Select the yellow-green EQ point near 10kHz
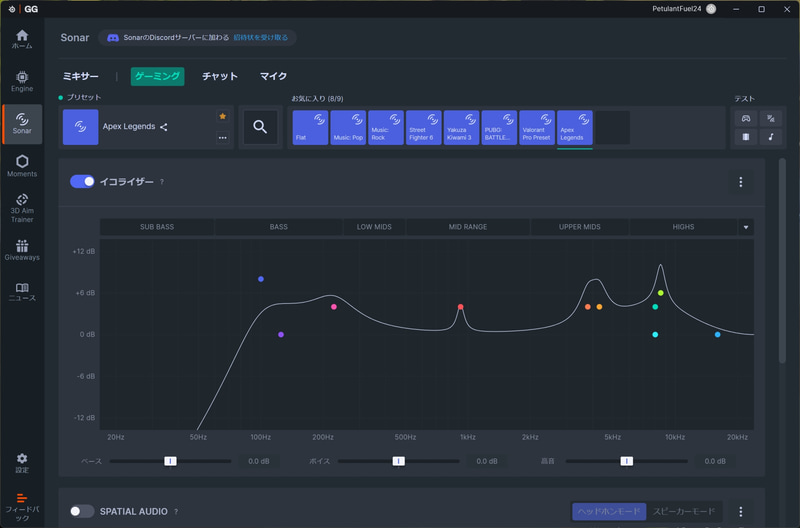Image resolution: width=800 pixels, height=528 pixels. 661,293
